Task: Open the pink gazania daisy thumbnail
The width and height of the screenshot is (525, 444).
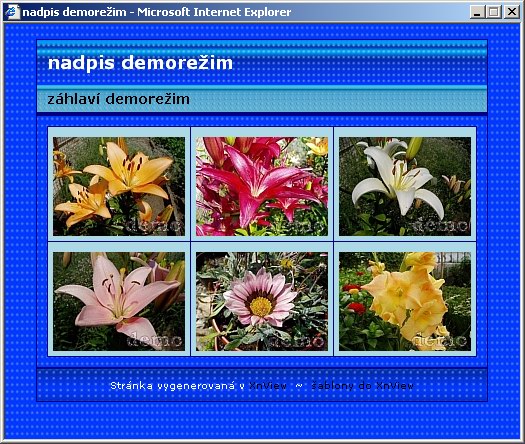Action: coord(262,301)
